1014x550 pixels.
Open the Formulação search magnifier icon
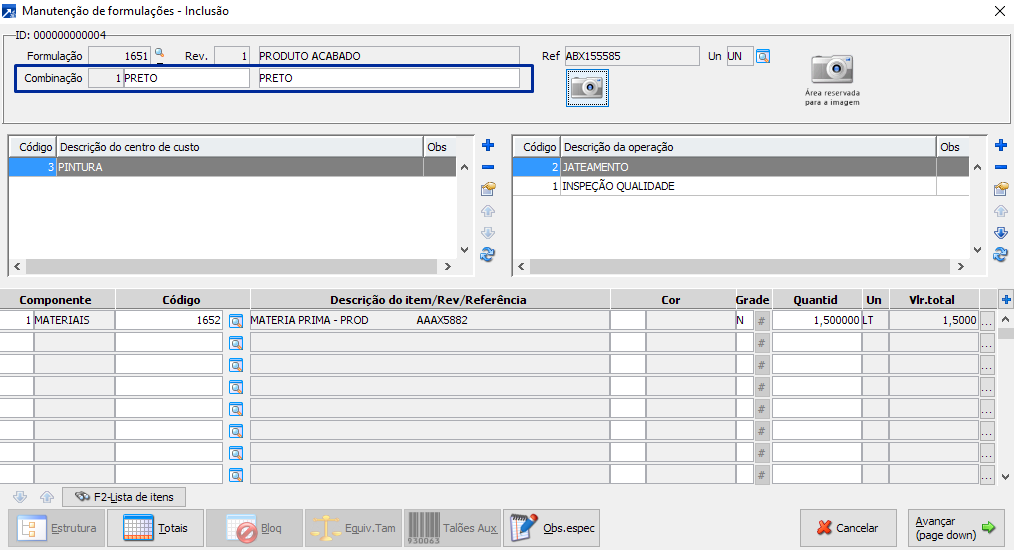tap(159, 55)
